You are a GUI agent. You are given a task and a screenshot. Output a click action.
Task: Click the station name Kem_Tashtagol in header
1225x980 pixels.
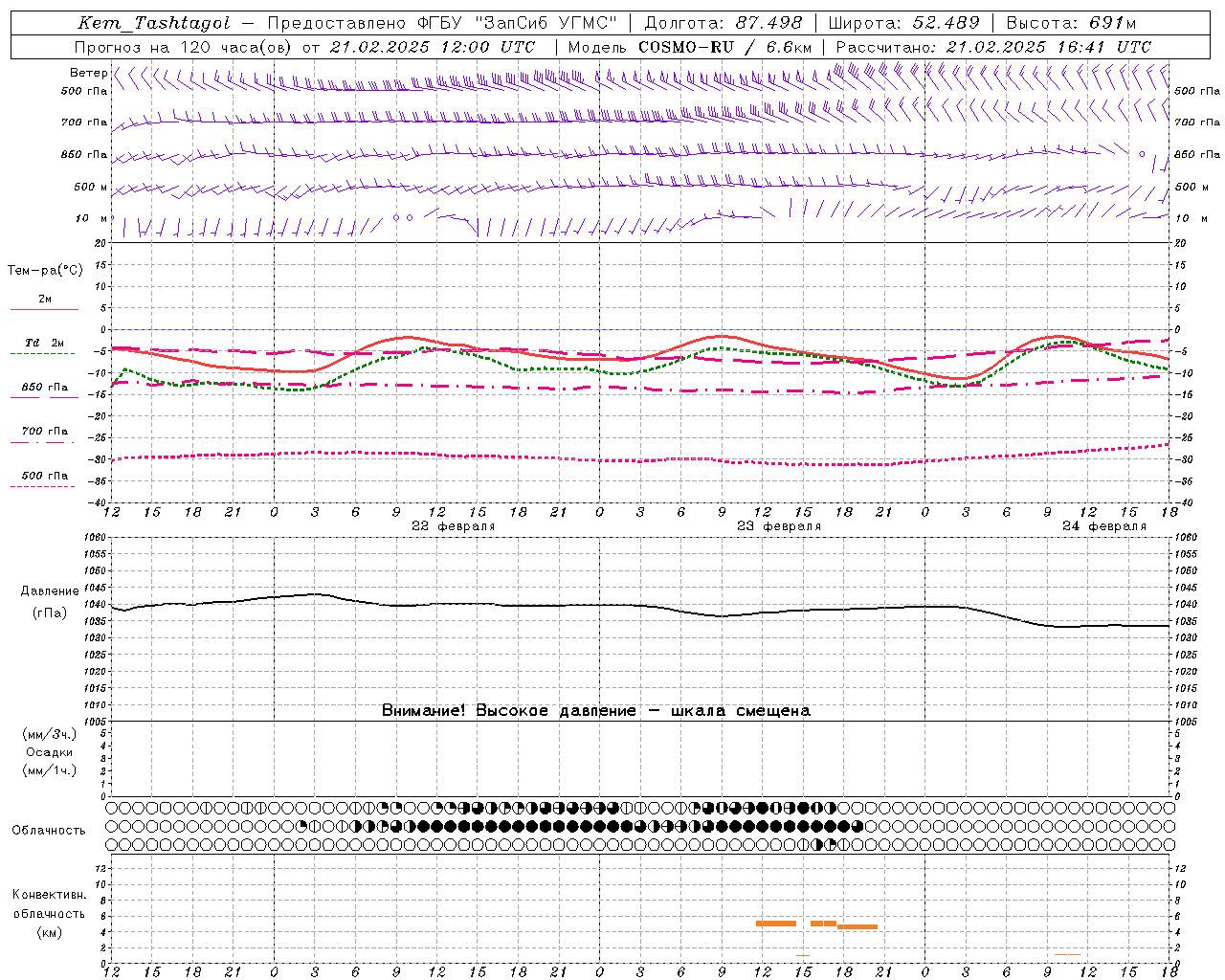coord(154,23)
